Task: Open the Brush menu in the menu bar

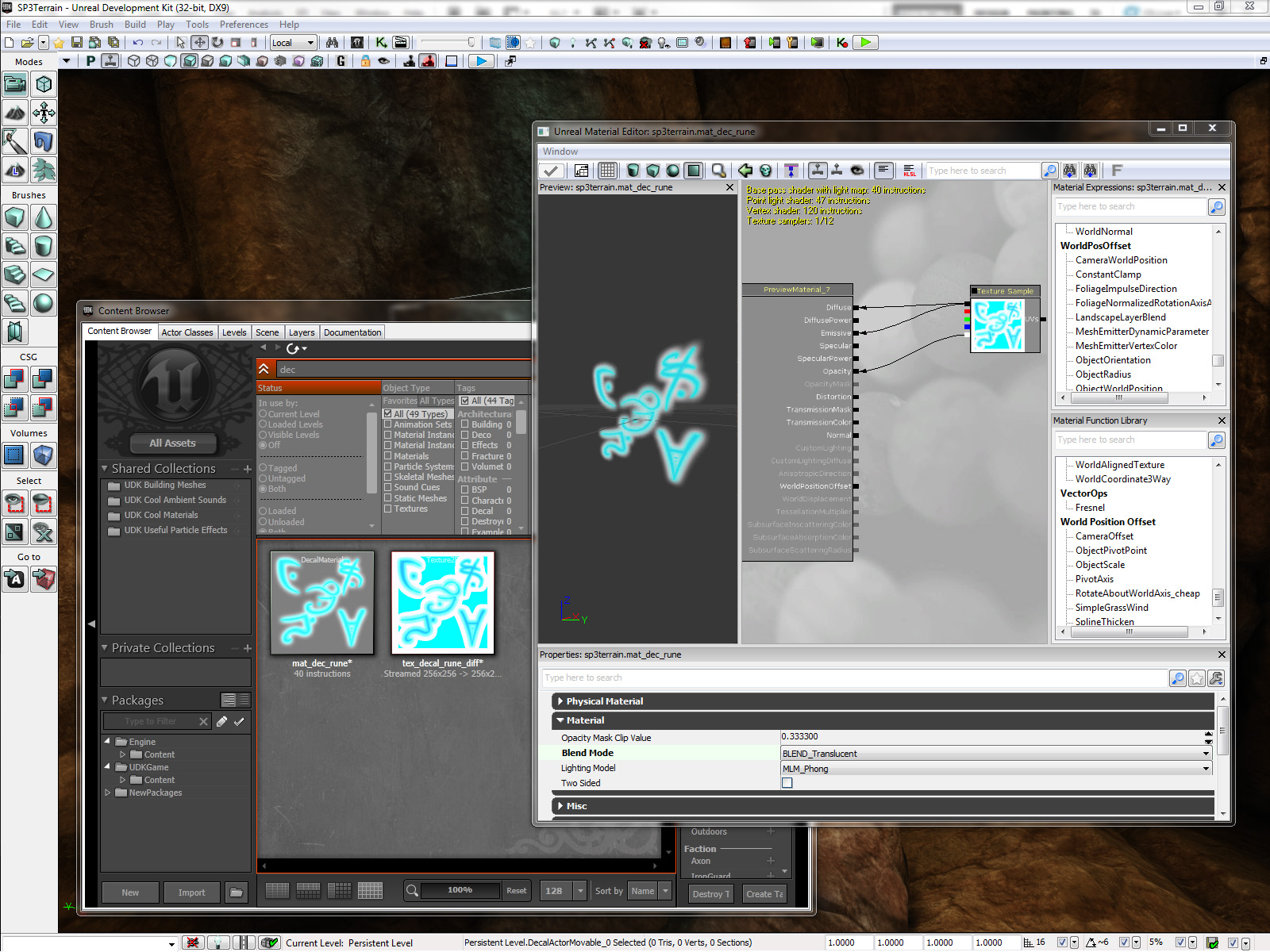Action: point(101,25)
